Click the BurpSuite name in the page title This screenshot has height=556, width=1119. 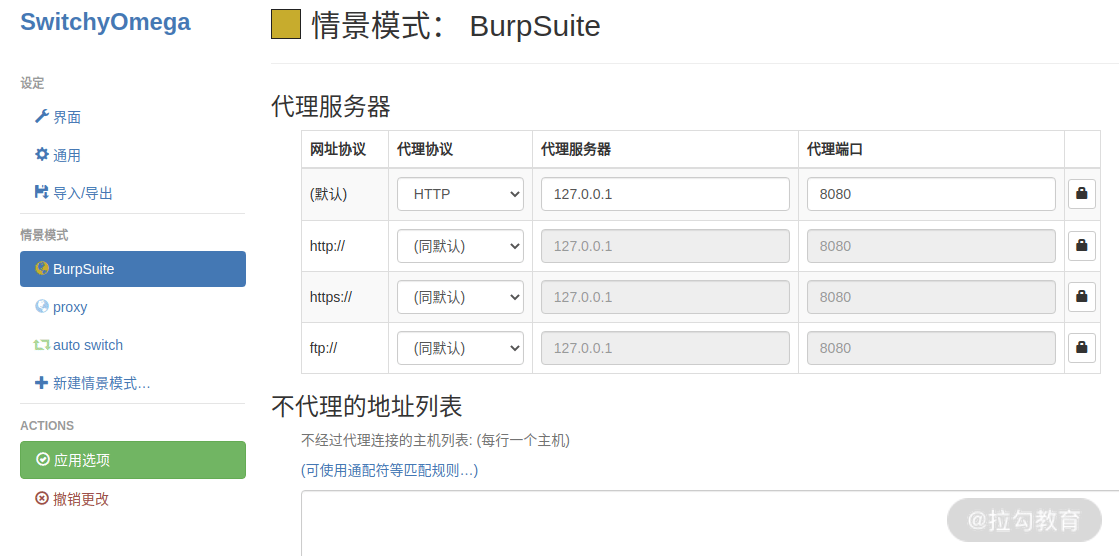[x=535, y=26]
